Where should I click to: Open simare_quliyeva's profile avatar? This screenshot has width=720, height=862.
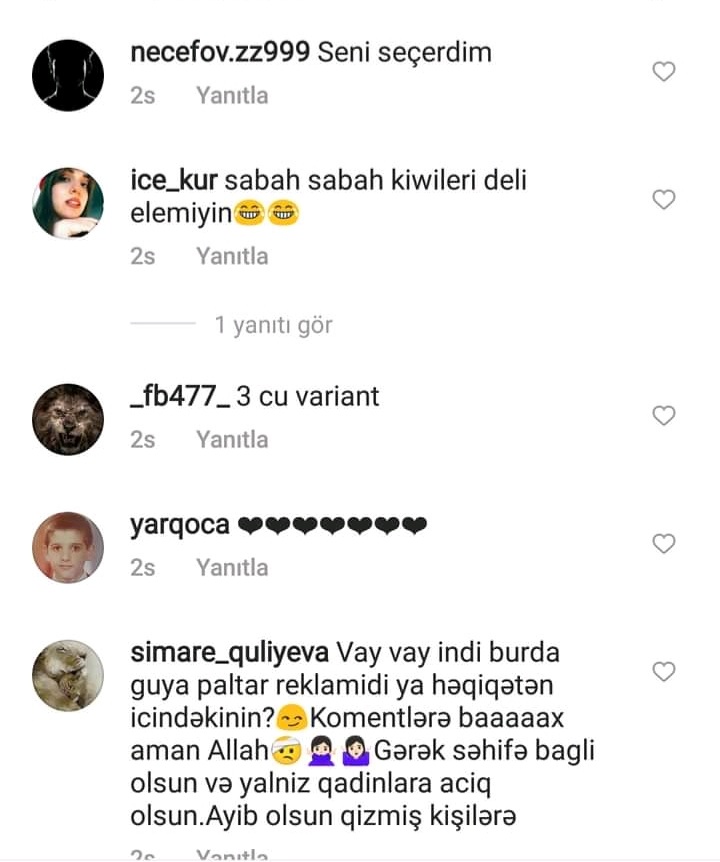pos(68,675)
